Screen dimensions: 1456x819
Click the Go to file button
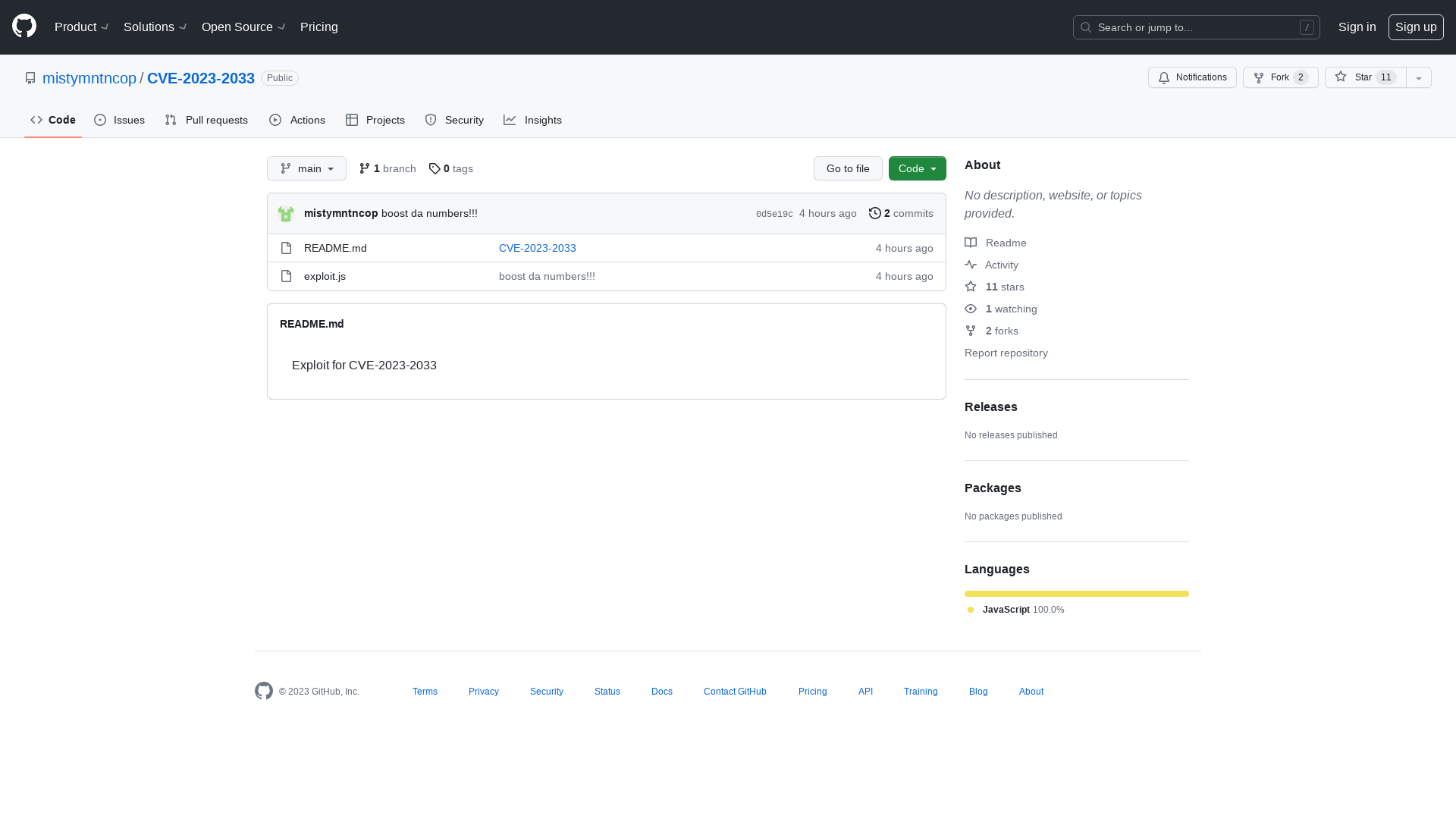coord(848,168)
